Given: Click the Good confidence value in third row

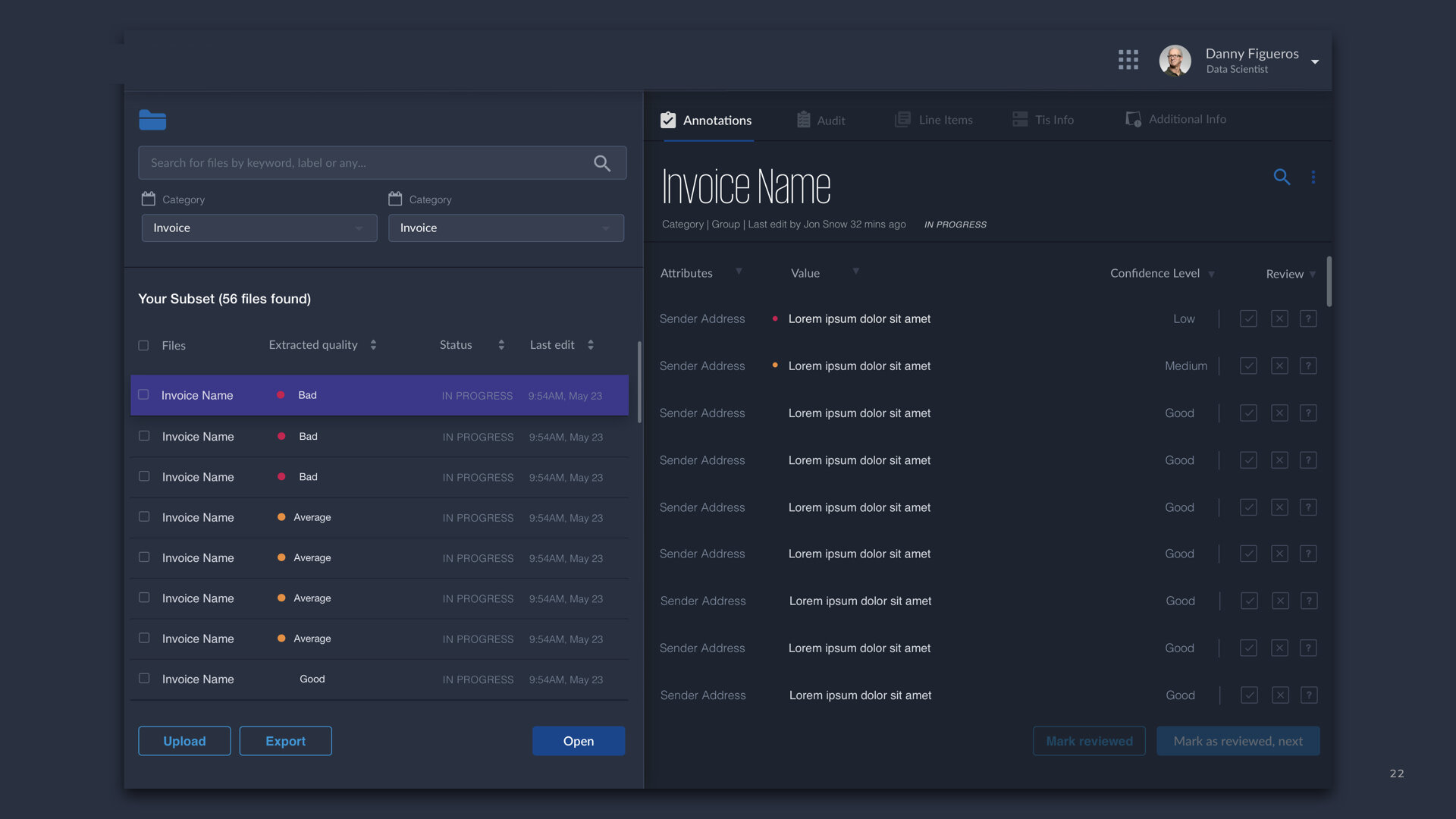Looking at the screenshot, I should (1179, 413).
